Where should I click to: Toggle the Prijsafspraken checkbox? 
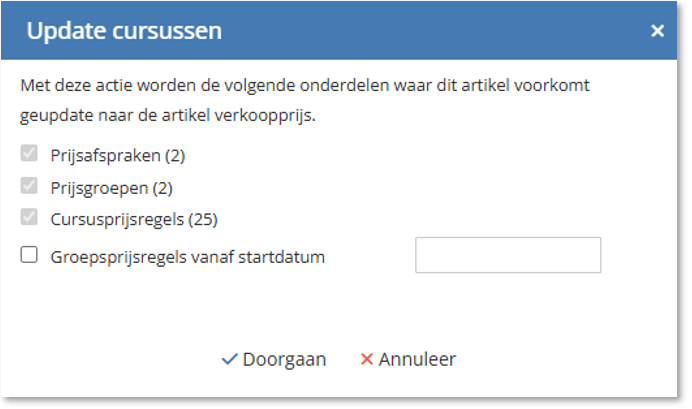[x=29, y=155]
